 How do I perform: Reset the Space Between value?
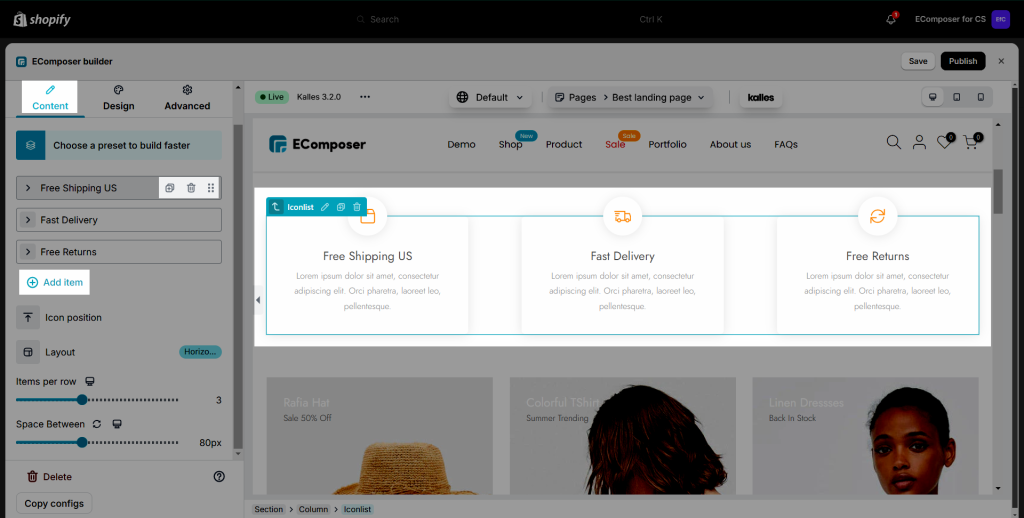[97, 424]
